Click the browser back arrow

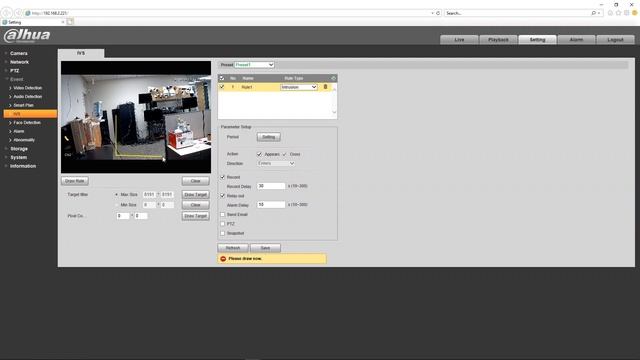click(x=7, y=13)
